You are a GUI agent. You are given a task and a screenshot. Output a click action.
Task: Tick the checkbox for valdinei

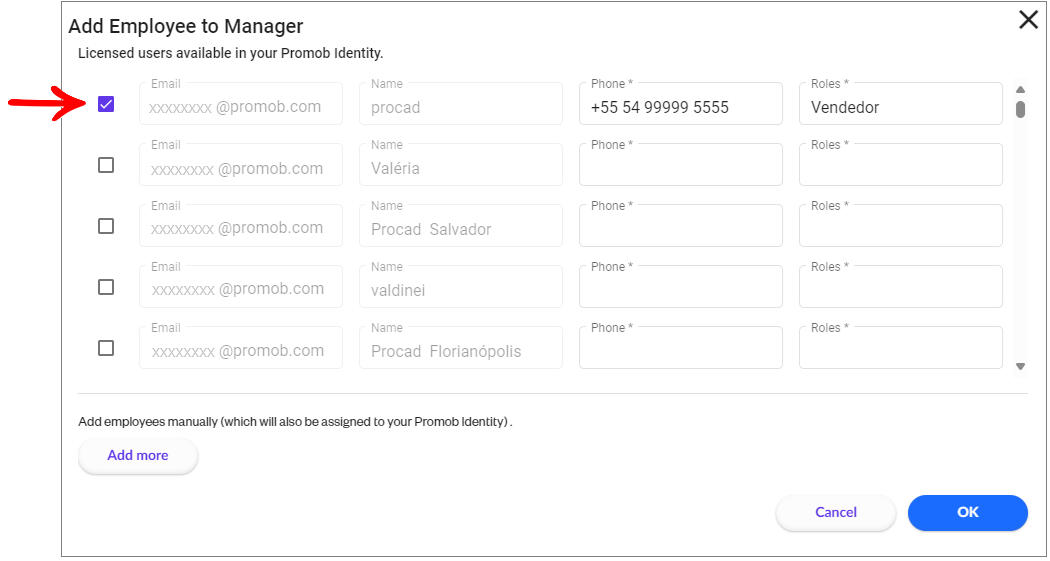point(106,287)
